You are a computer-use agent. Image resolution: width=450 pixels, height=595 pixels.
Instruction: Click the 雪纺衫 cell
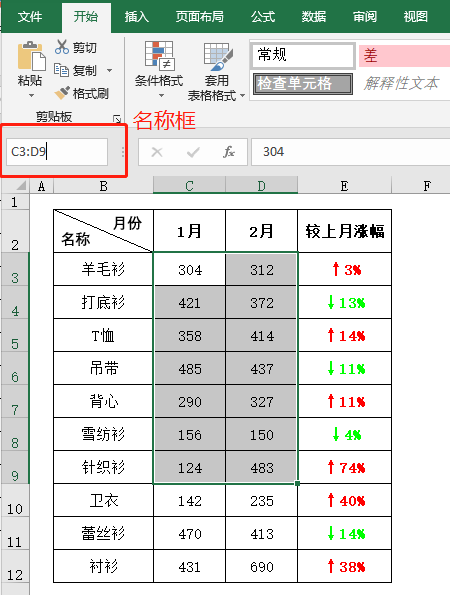point(103,434)
